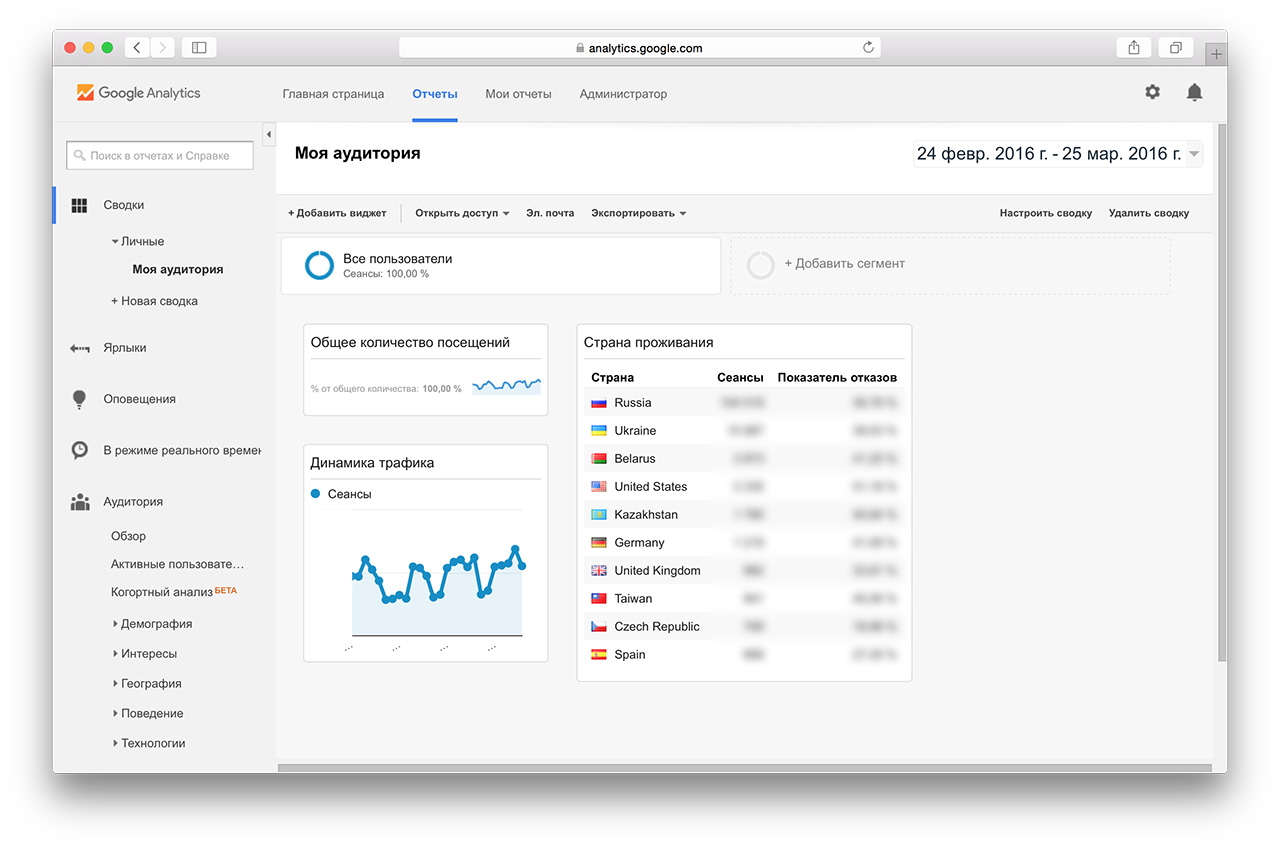Click Safari share icon

1134,47
